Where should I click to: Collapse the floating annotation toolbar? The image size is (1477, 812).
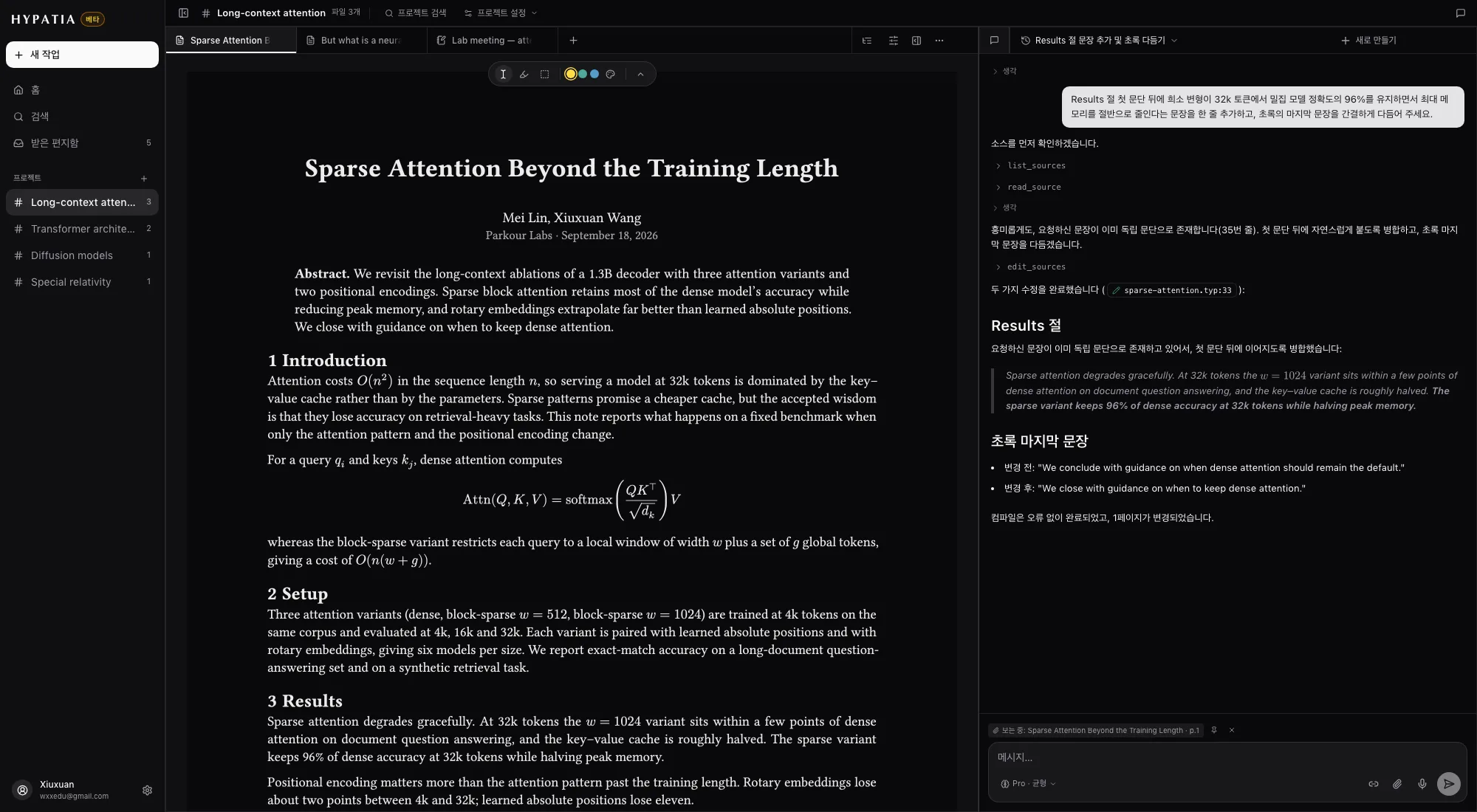coord(640,74)
